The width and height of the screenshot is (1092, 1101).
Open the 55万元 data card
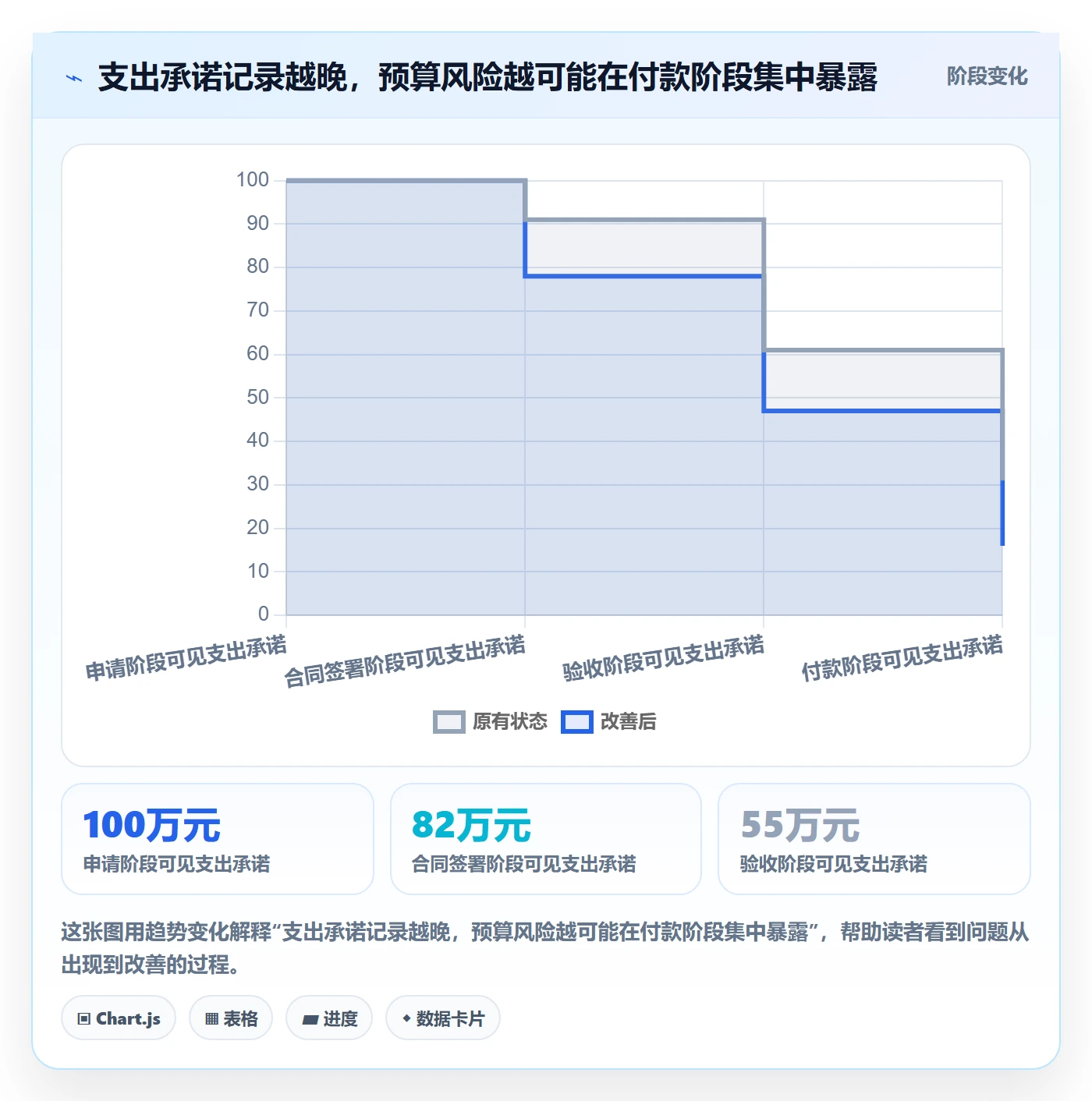(x=874, y=839)
